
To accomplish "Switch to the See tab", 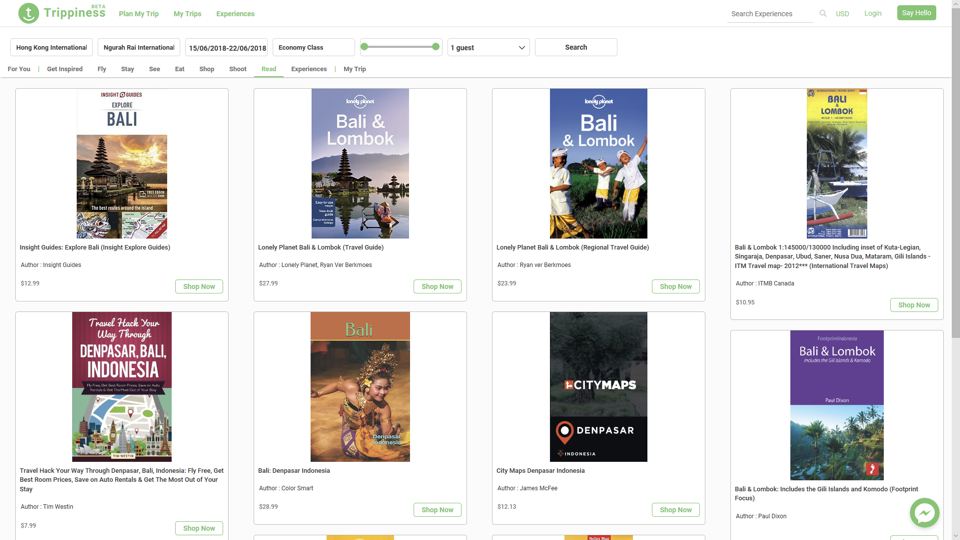I will pyautogui.click(x=154, y=69).
